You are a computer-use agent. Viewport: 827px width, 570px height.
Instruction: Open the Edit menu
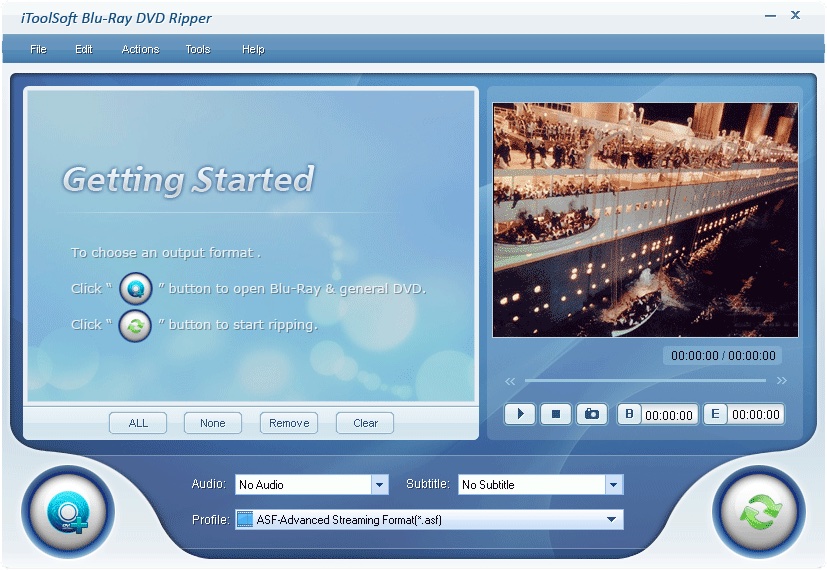(83, 49)
